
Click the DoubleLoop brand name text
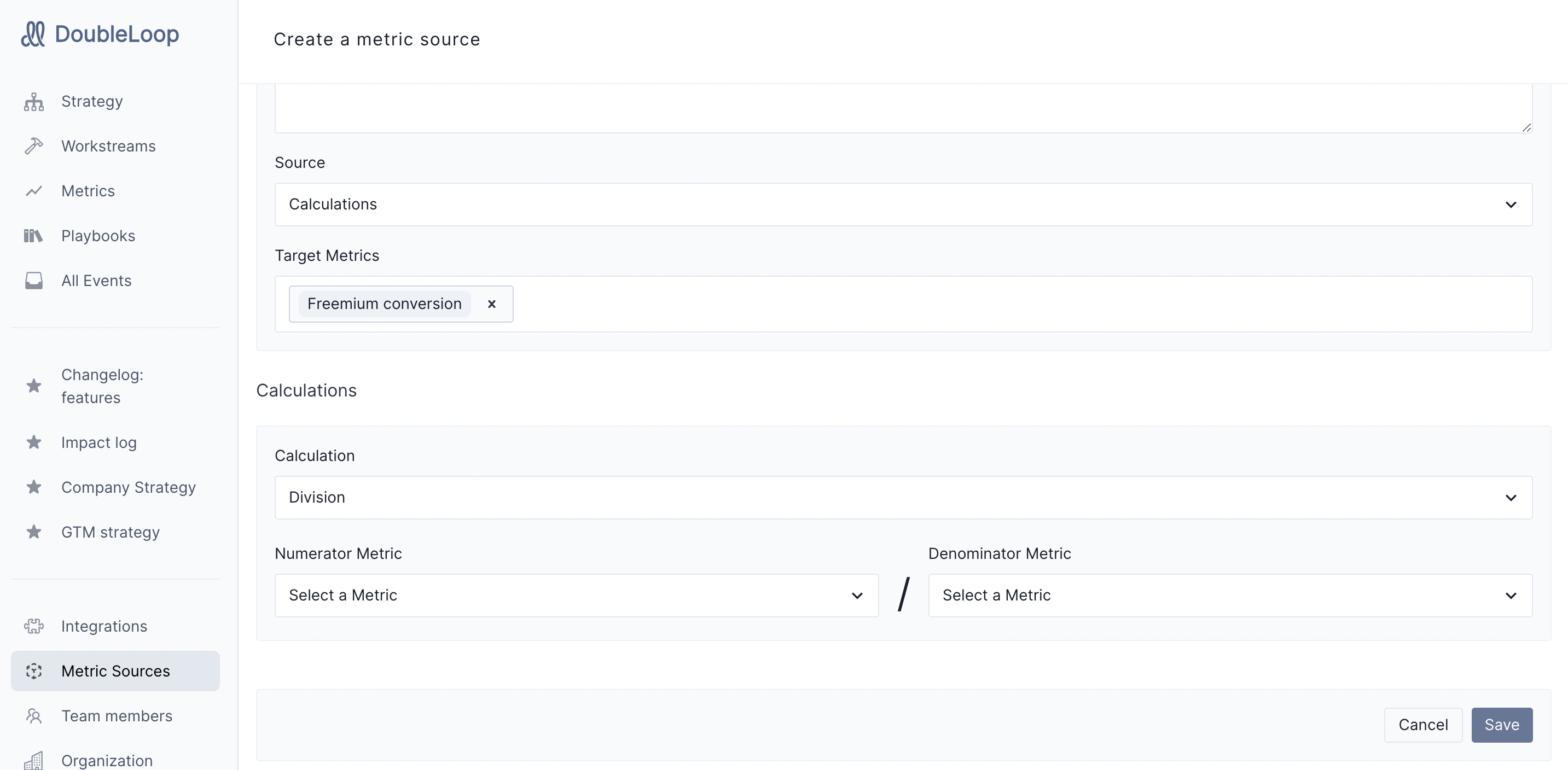point(117,34)
